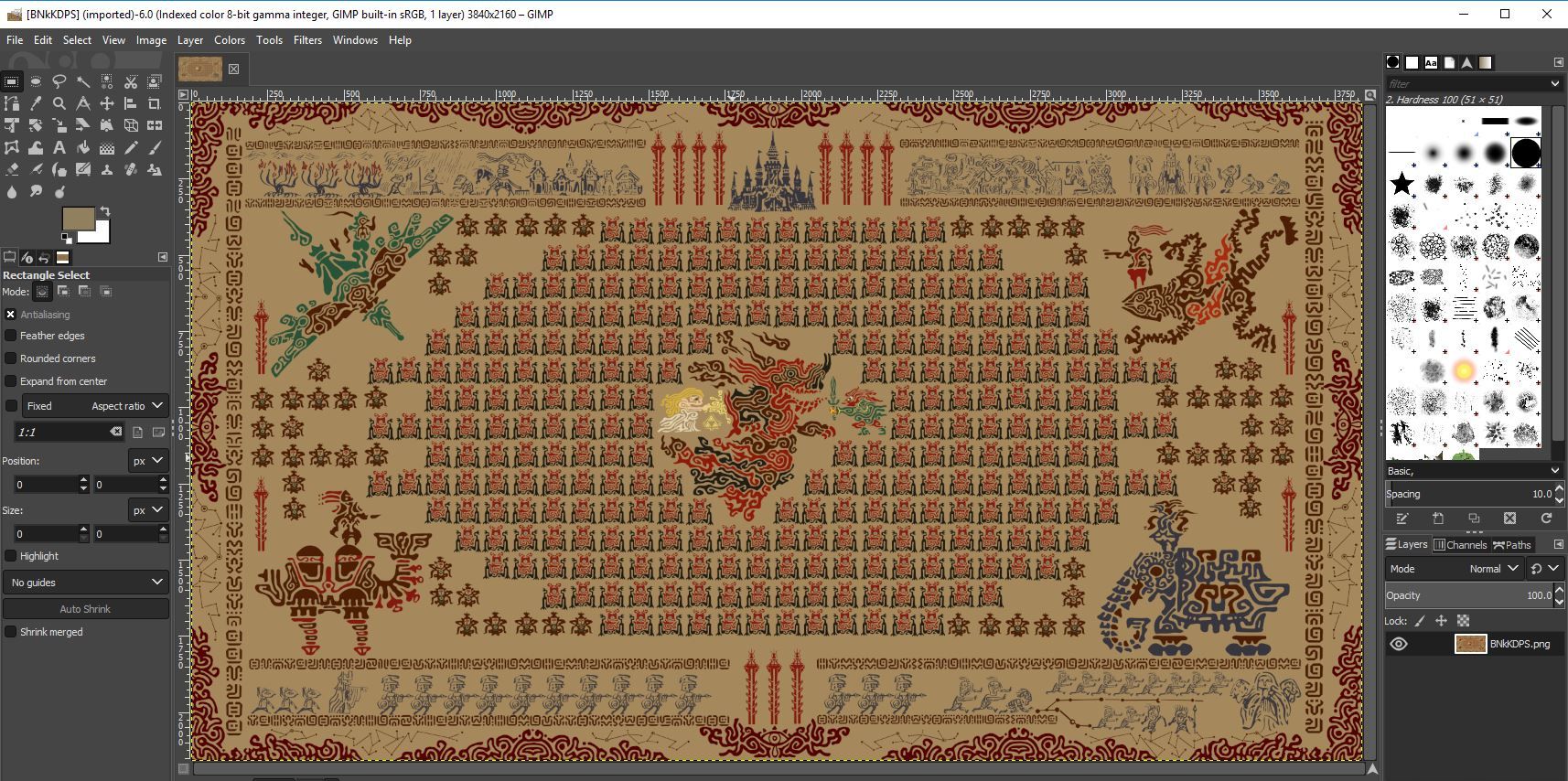The image size is (1568, 781).
Task: Enable Rounded corners checkbox
Action: pyautogui.click(x=11, y=358)
